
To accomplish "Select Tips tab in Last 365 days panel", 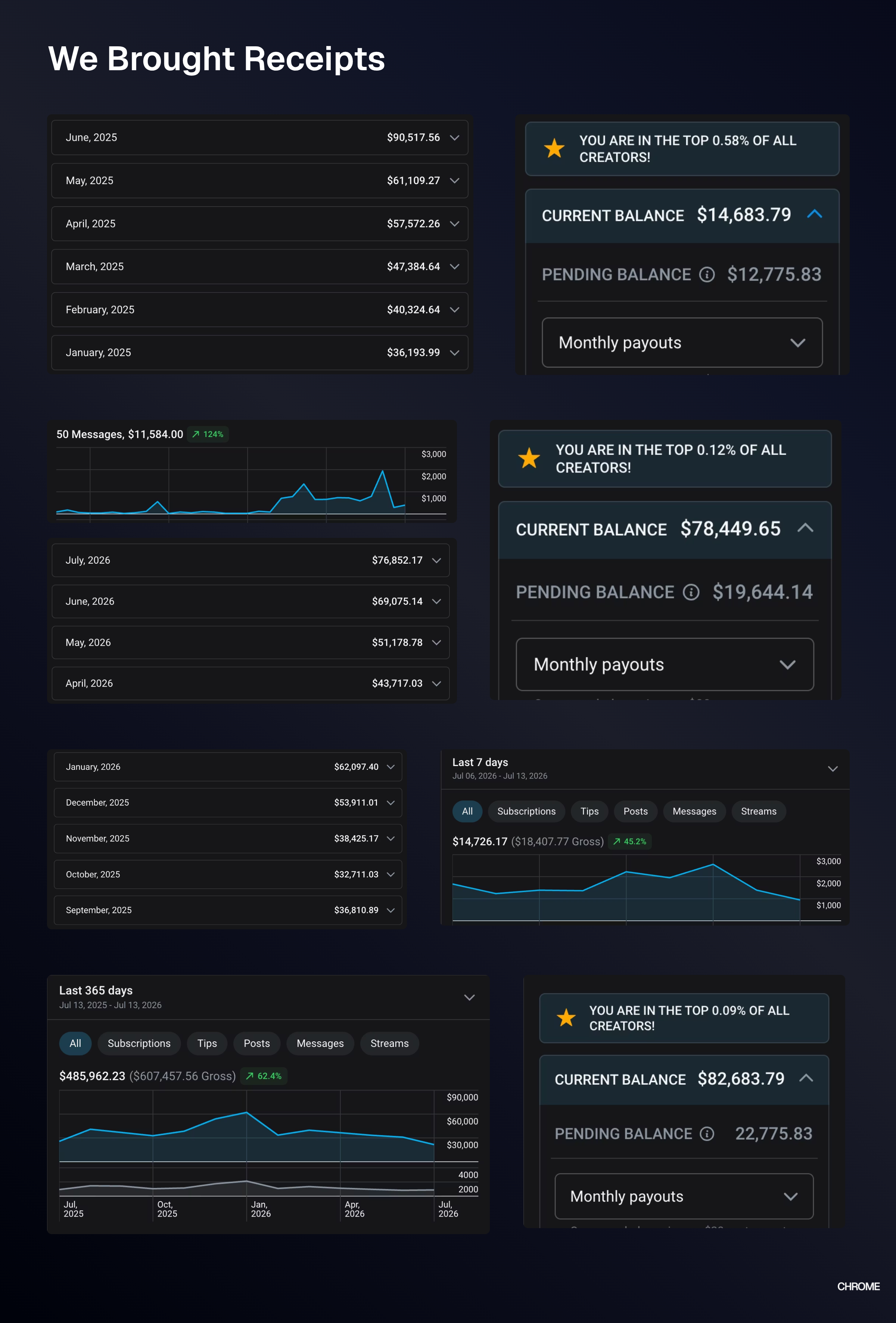I will pos(207,1044).
